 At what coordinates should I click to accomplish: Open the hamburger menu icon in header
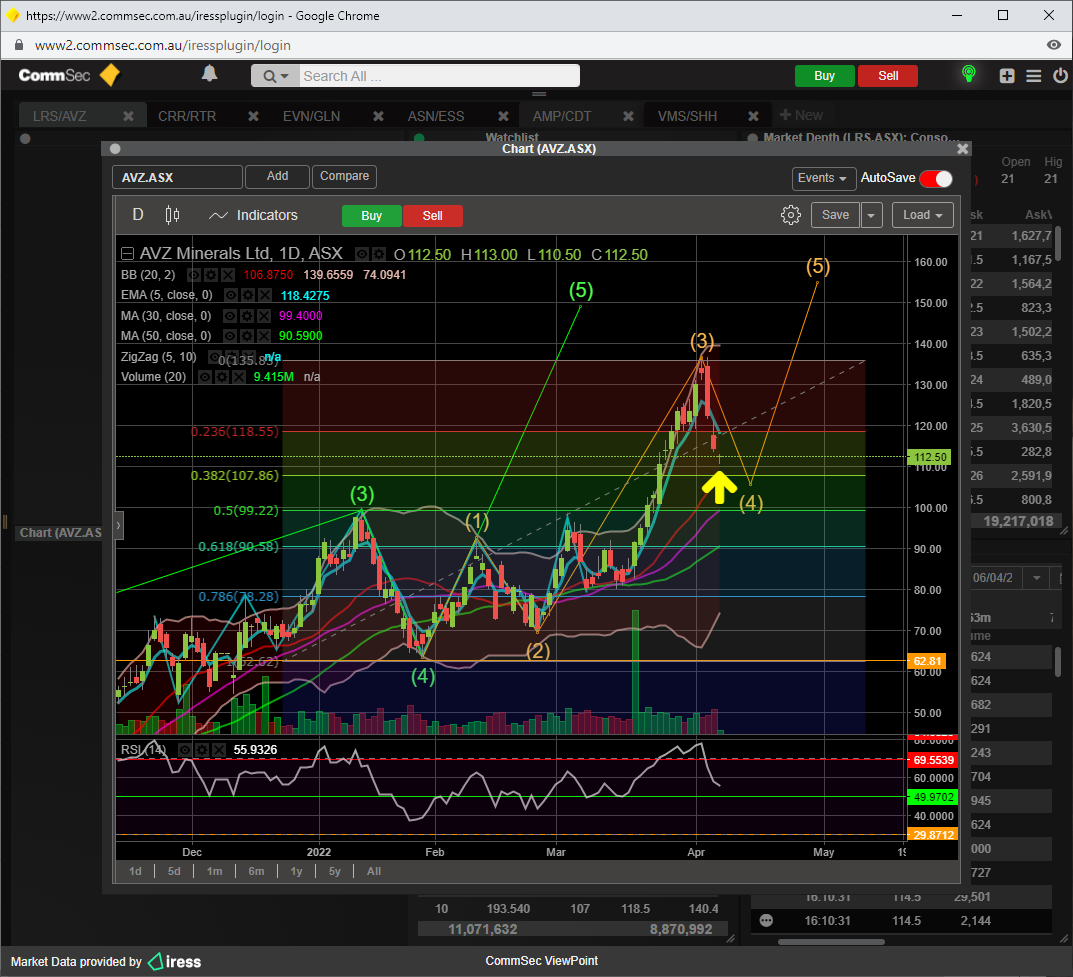pos(1033,75)
